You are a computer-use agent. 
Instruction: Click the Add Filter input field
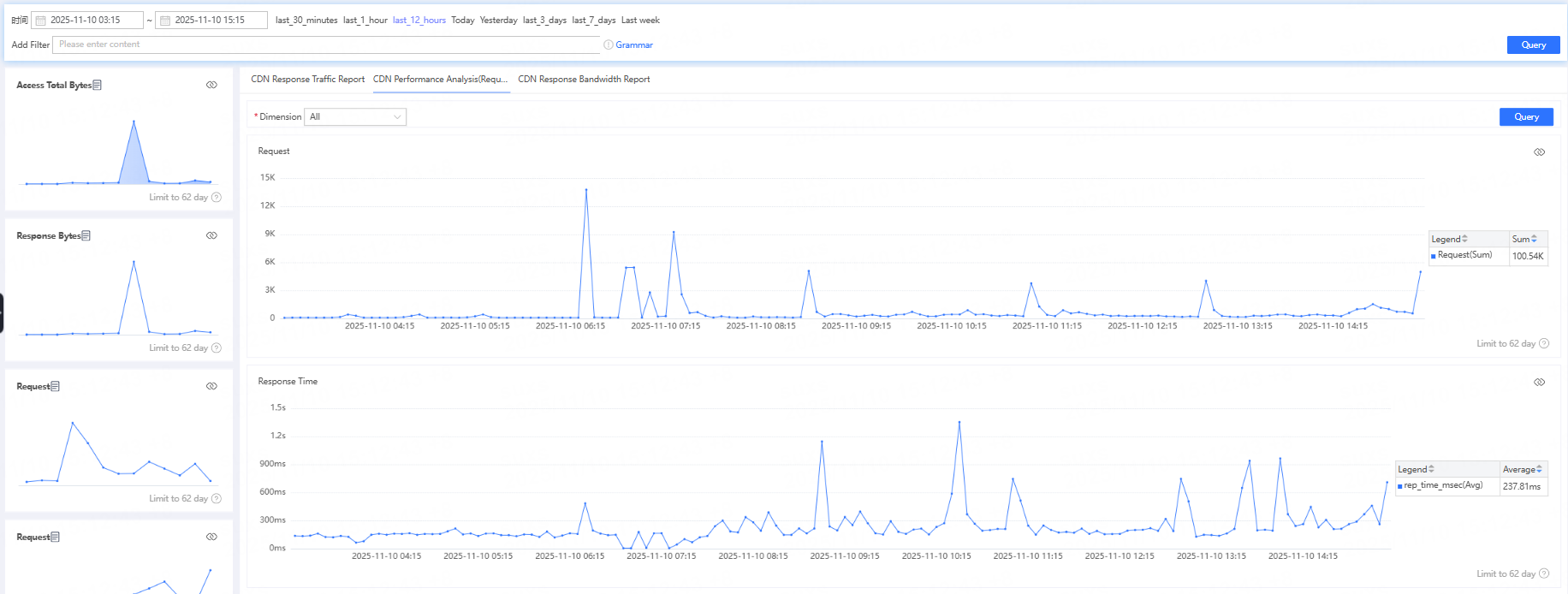pyautogui.click(x=325, y=45)
